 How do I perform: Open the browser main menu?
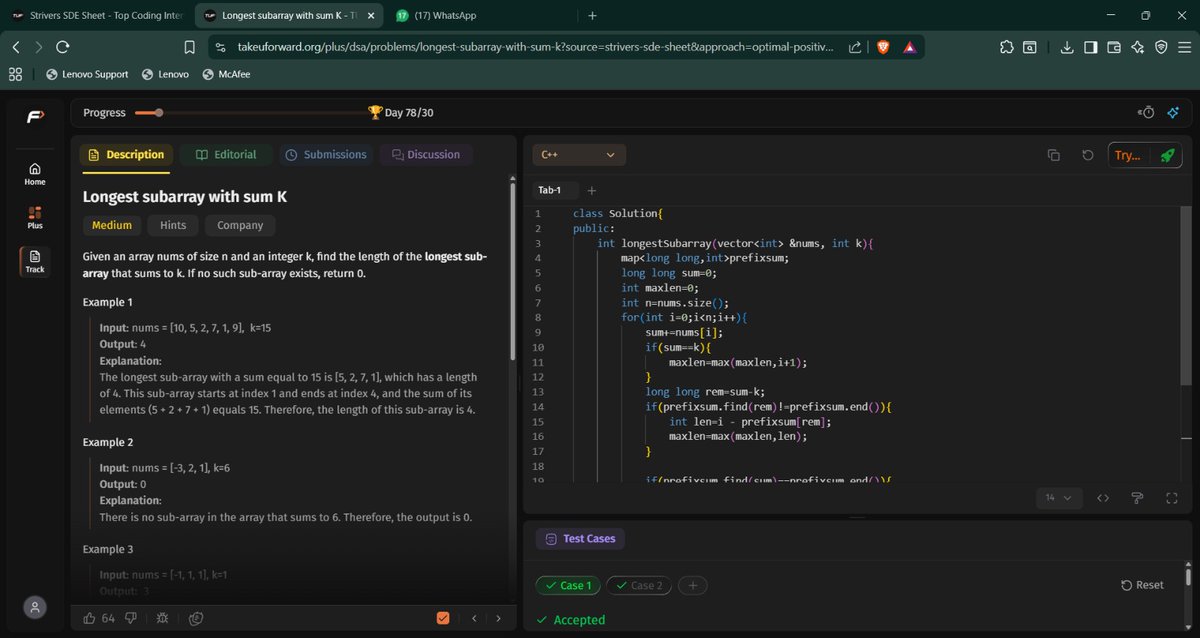tap(1184, 47)
